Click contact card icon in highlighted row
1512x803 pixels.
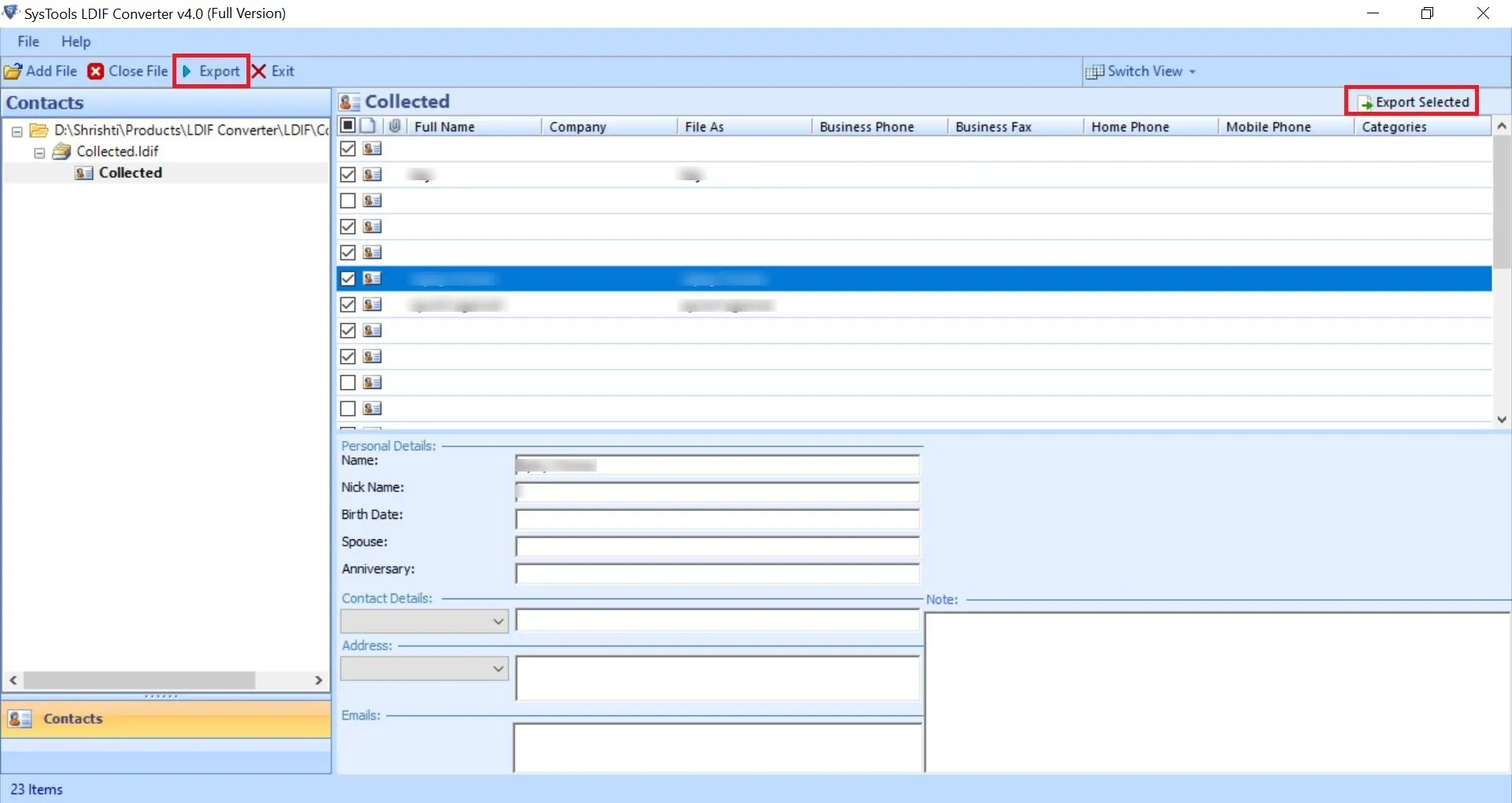click(372, 278)
